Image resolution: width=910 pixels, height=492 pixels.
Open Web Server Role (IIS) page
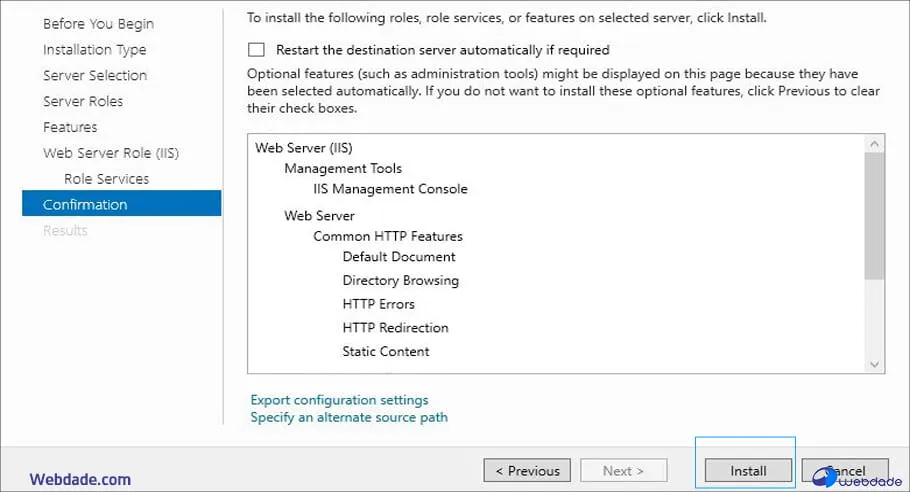pos(111,153)
